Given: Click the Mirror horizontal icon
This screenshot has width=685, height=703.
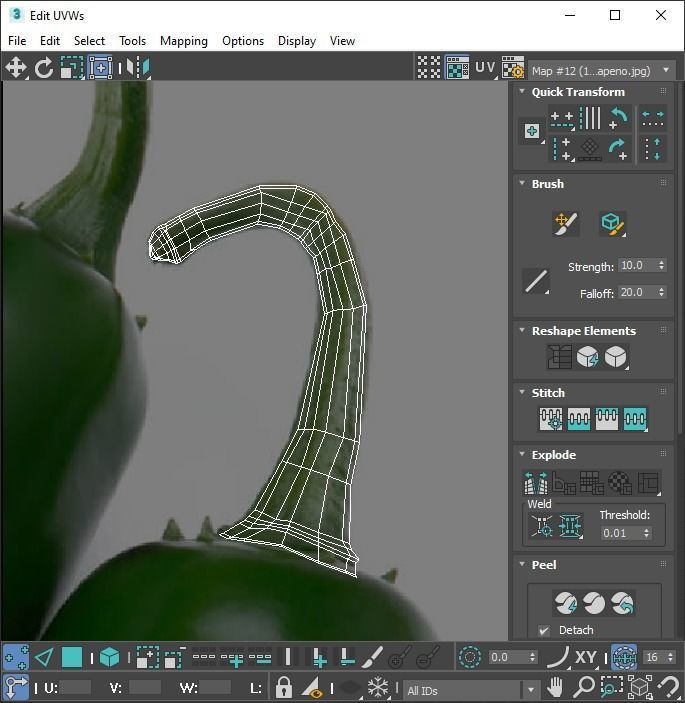Looking at the screenshot, I should [x=138, y=68].
